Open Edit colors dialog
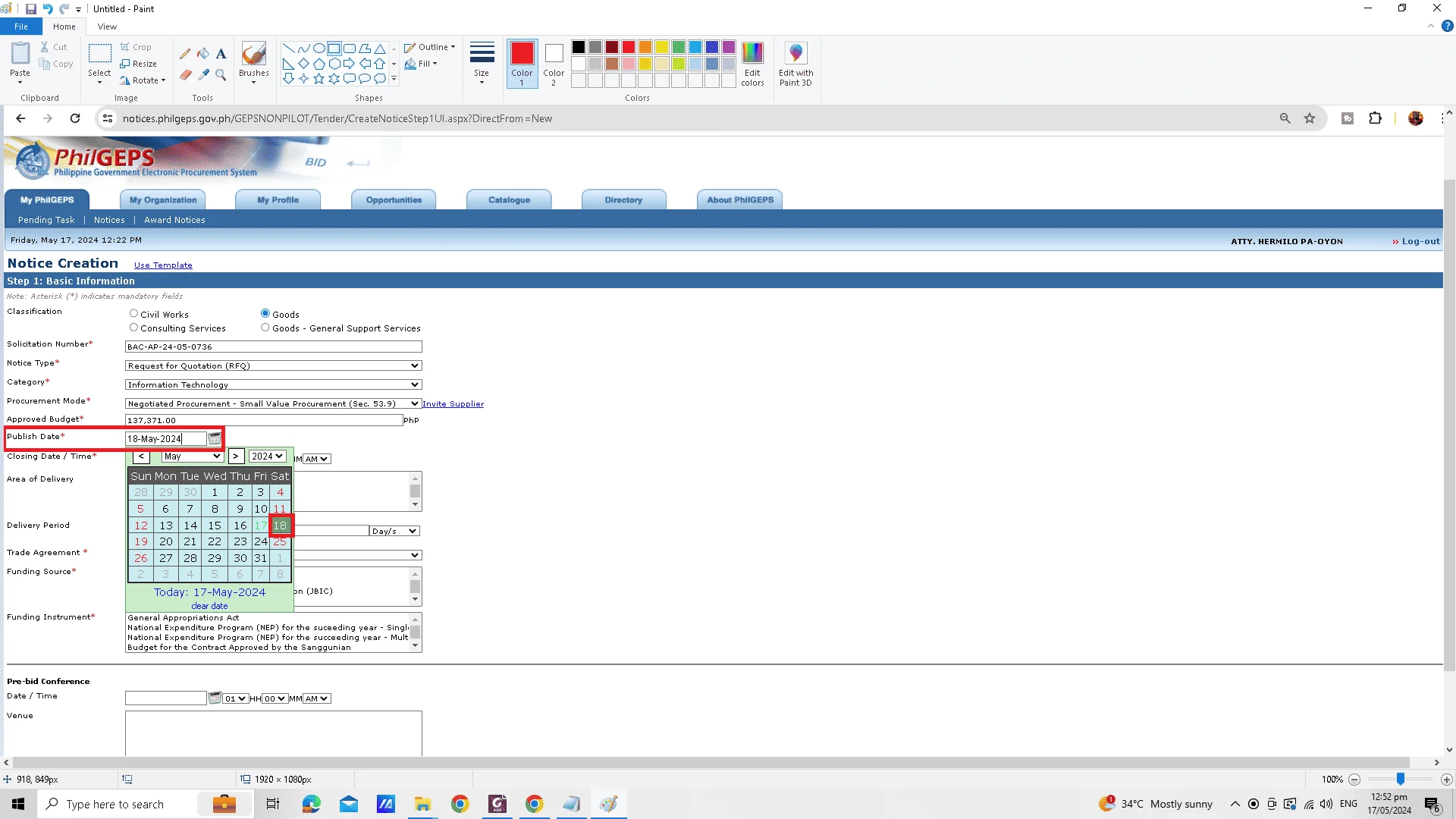Screen dimensions: 1456x819 [x=752, y=64]
